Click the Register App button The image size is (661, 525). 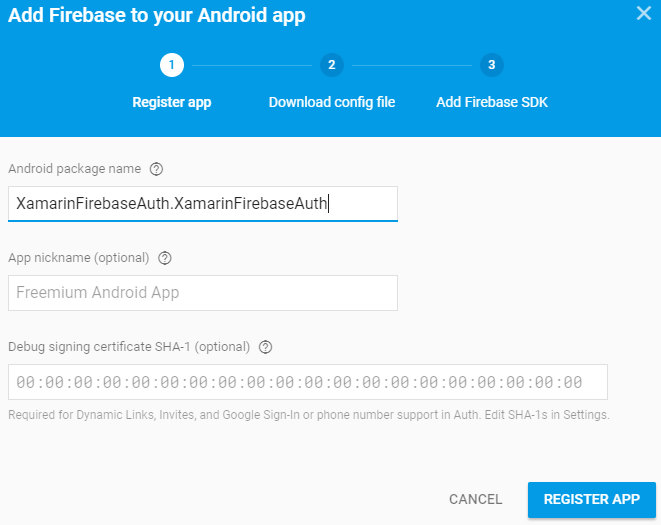click(591, 499)
